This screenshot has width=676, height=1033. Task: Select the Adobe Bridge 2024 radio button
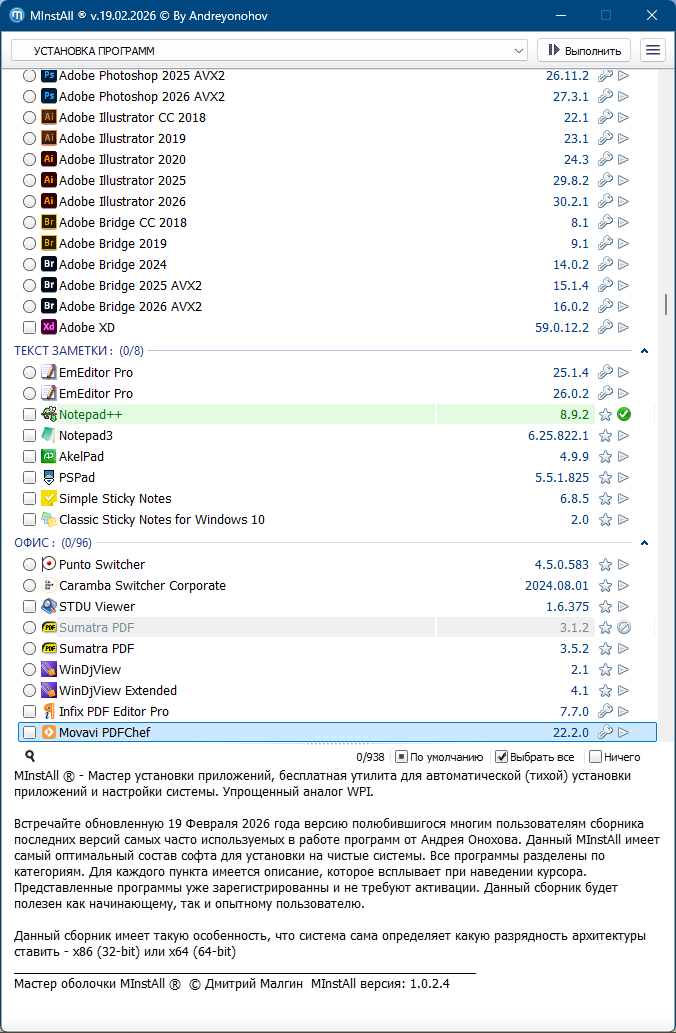pos(29,265)
